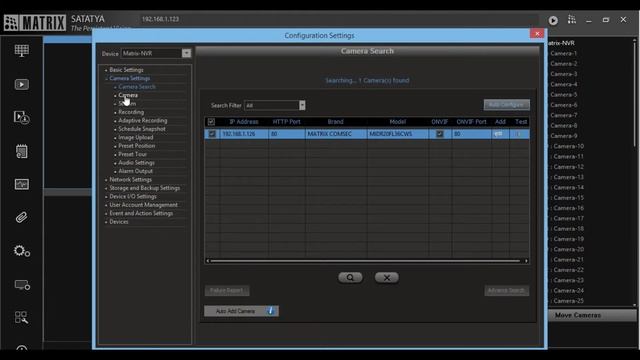Close the Configuration Settings dialog
The image size is (640, 360).
coord(537,34)
